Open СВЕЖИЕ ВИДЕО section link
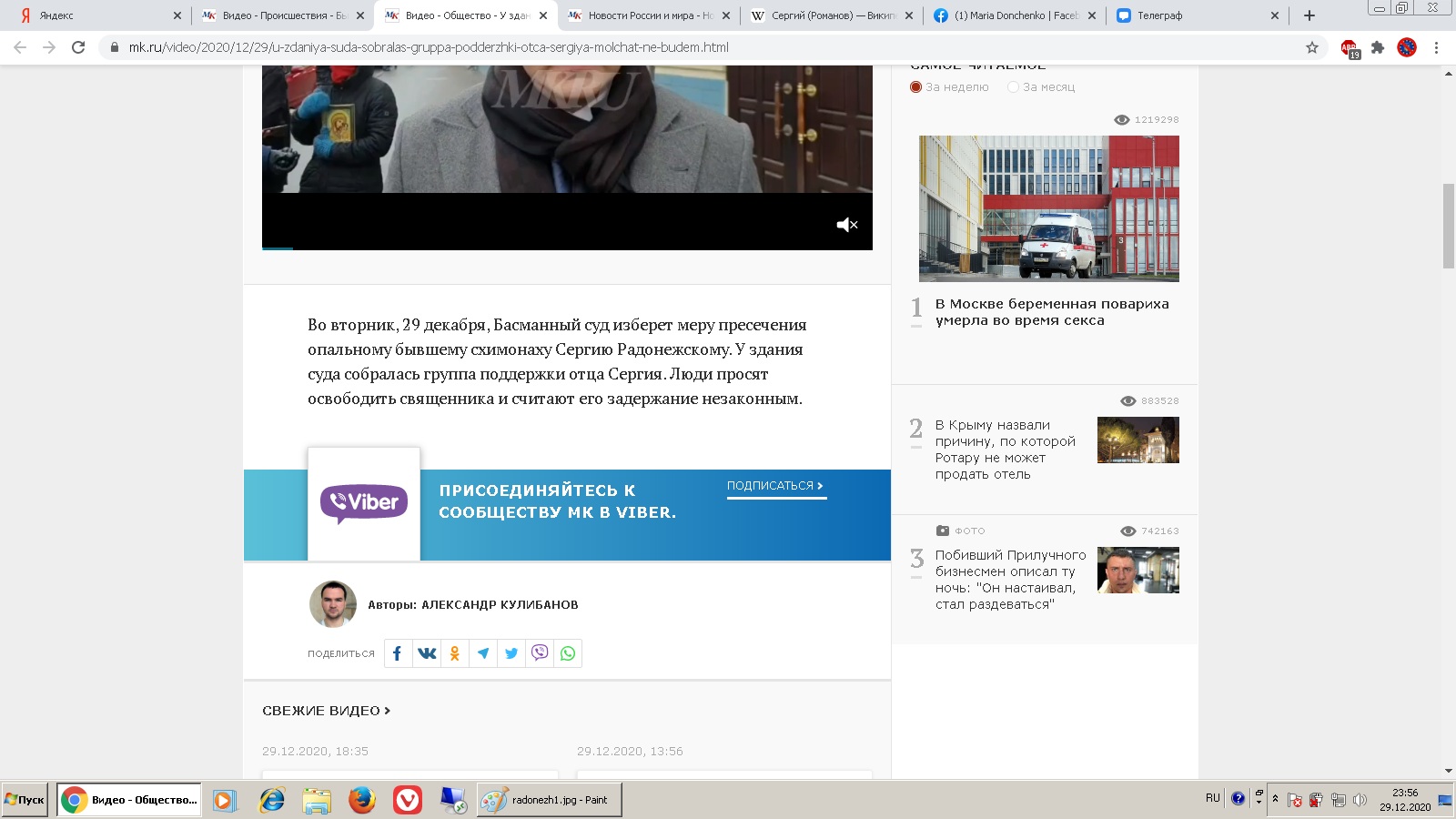 click(326, 711)
